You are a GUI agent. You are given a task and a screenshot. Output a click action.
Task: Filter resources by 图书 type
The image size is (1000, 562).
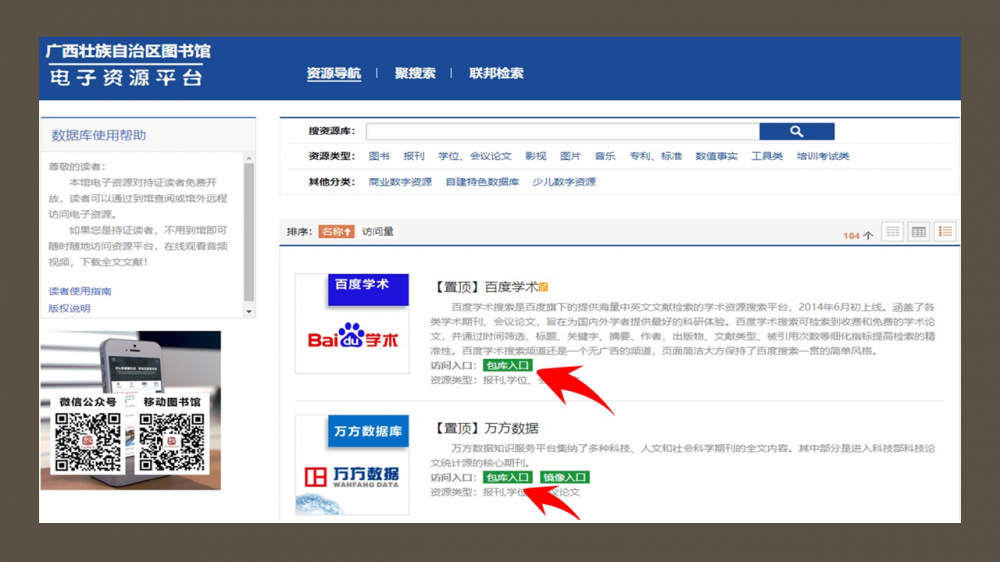pyautogui.click(x=379, y=156)
